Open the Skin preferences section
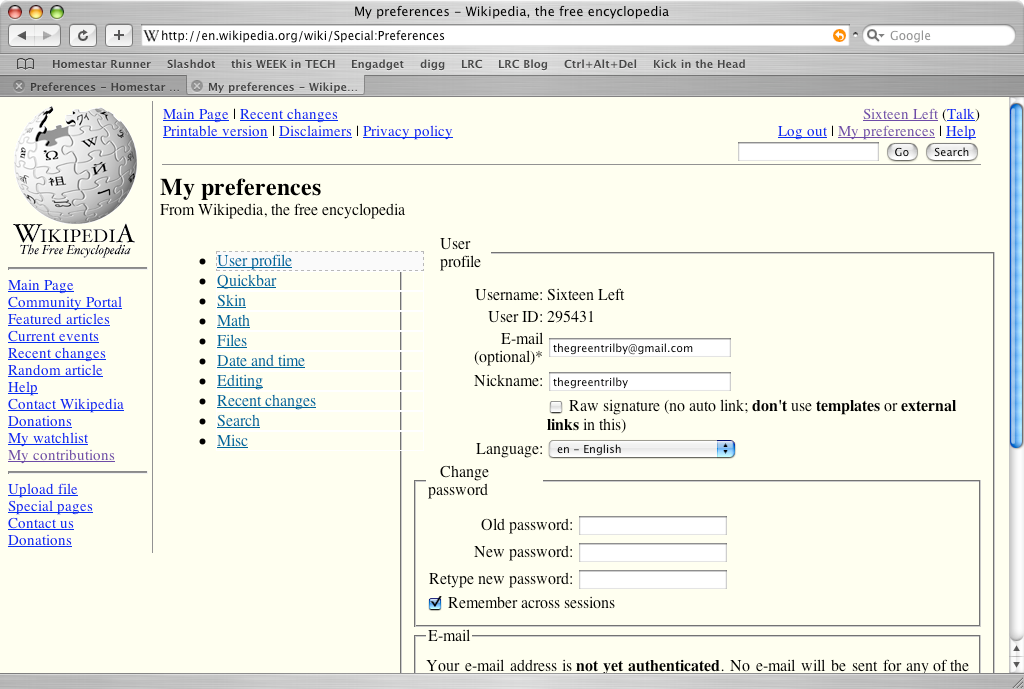This screenshot has height=689, width=1024. 231,301
